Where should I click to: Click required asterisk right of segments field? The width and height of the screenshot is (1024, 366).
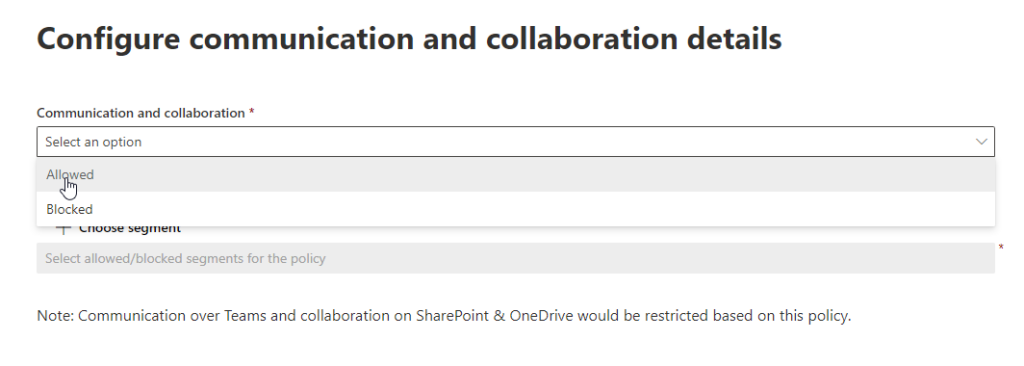1001,248
